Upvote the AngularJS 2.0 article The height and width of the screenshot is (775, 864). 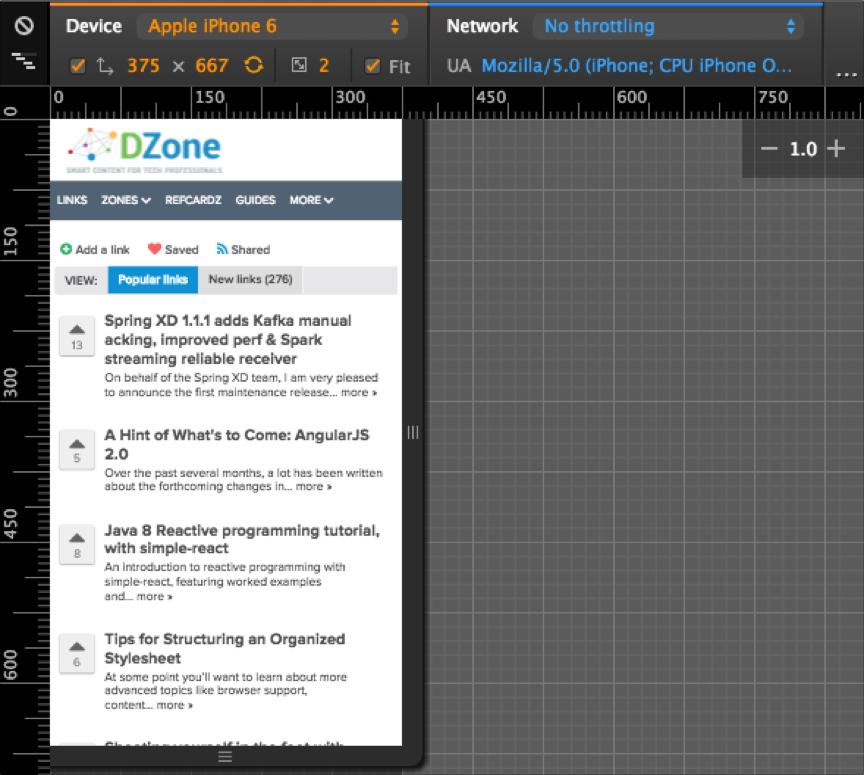(77, 450)
